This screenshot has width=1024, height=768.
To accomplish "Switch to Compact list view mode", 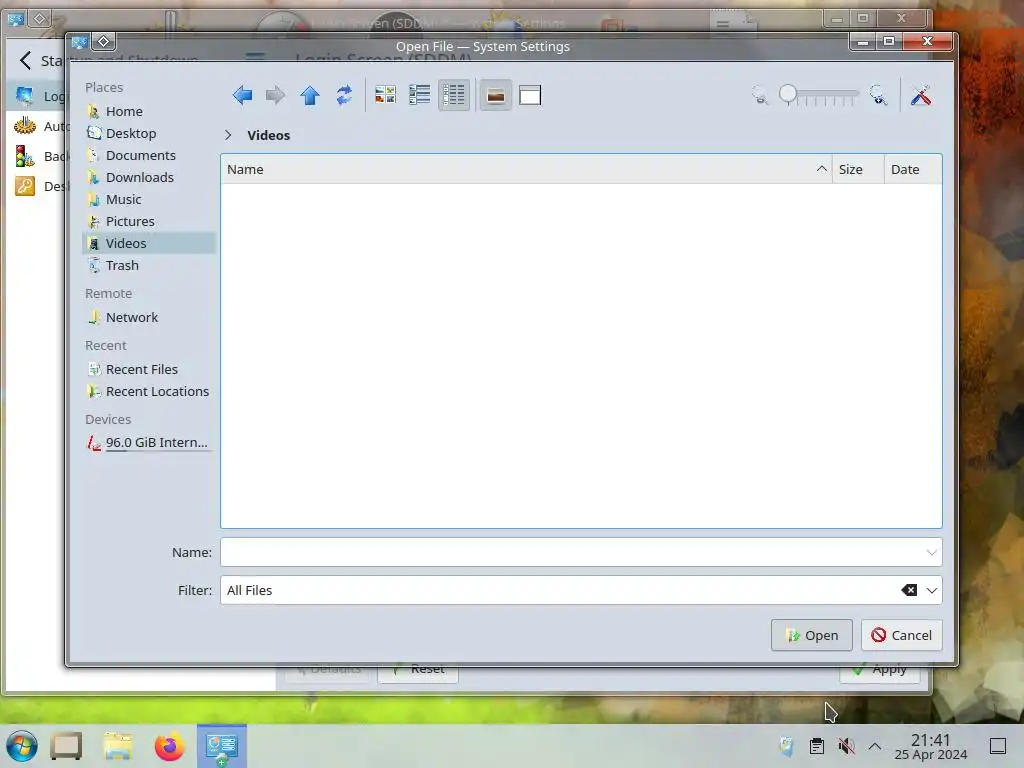I will [x=419, y=95].
